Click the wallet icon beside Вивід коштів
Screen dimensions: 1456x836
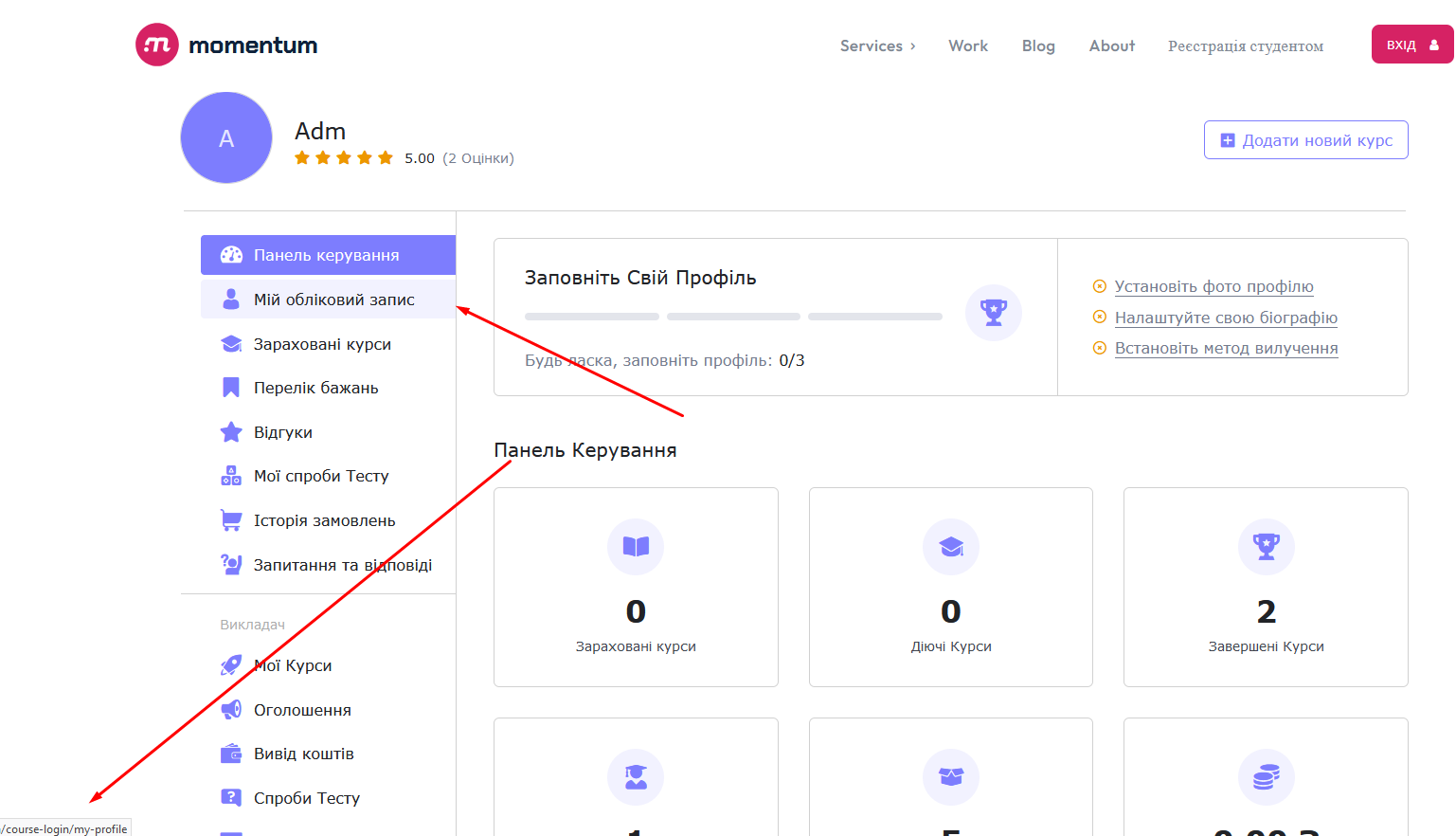click(x=231, y=754)
